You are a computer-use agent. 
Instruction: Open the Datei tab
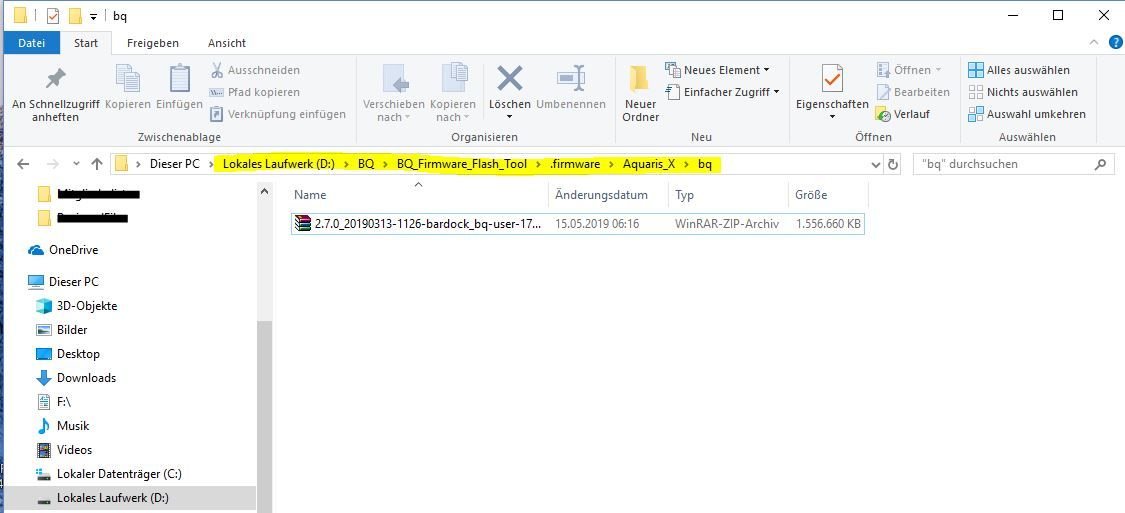coord(32,43)
